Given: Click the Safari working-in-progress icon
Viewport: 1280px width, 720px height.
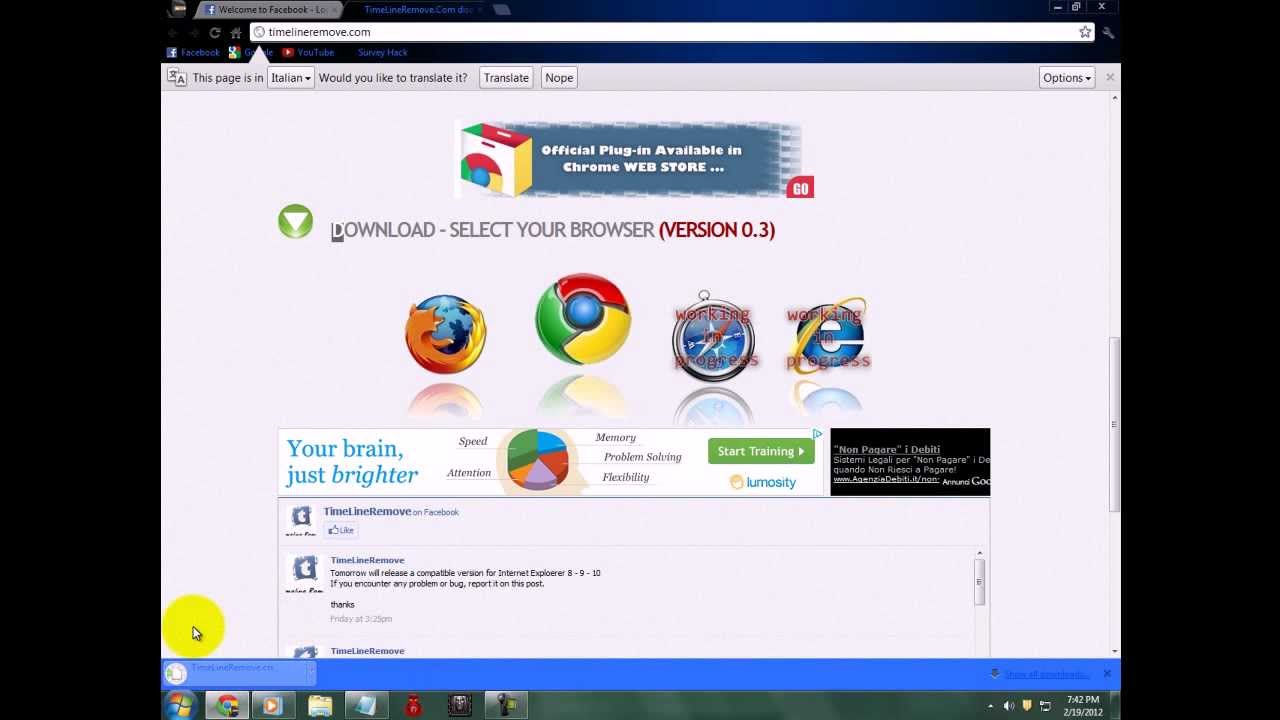Looking at the screenshot, I should [x=713, y=337].
